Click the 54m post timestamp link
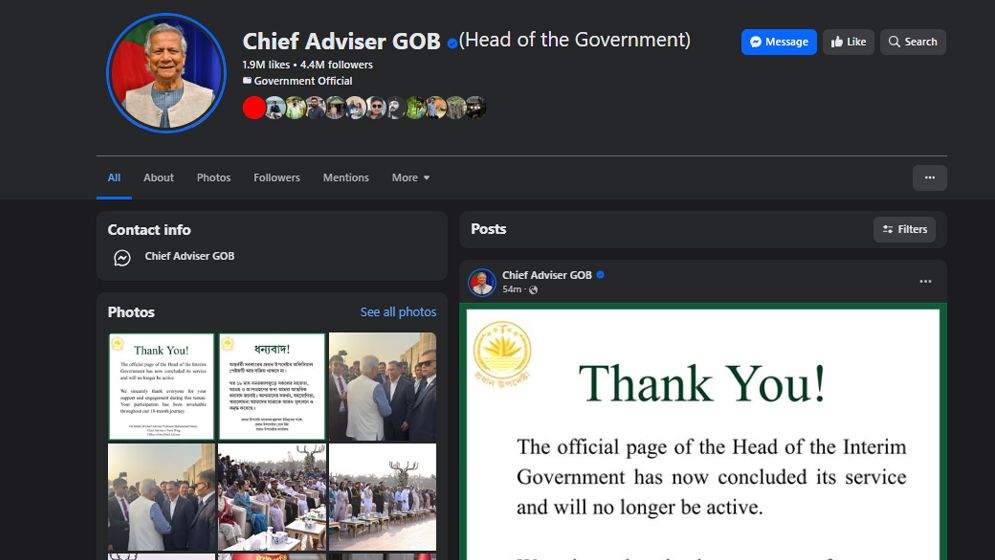 (x=512, y=289)
